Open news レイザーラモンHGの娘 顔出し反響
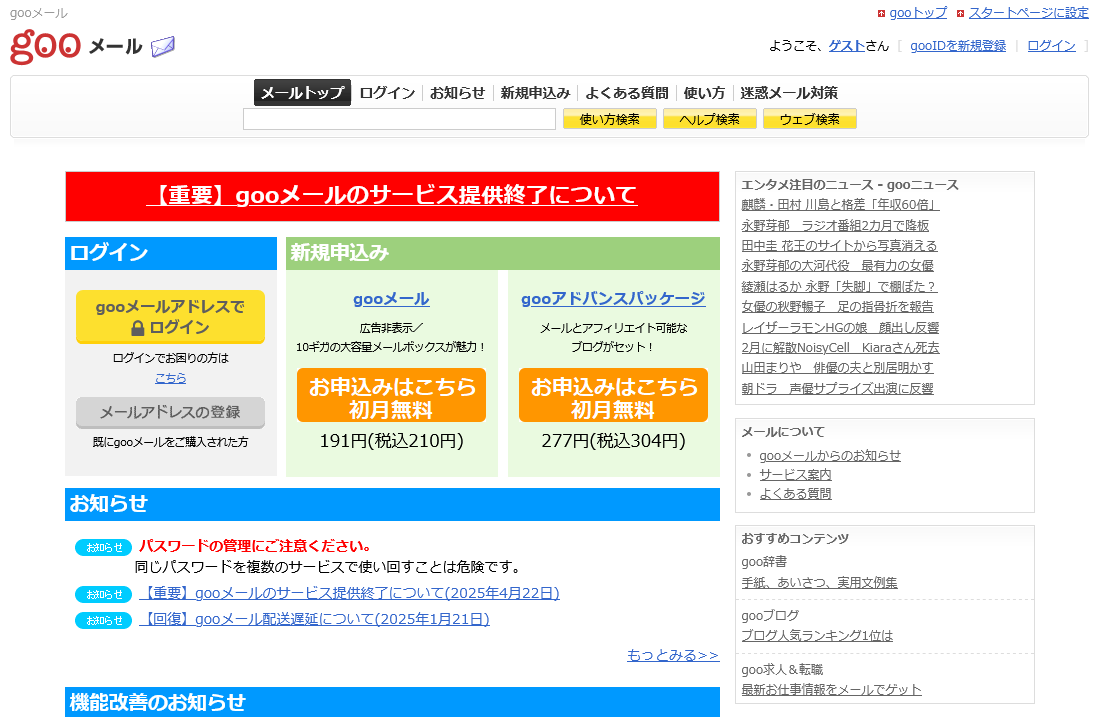 point(840,327)
